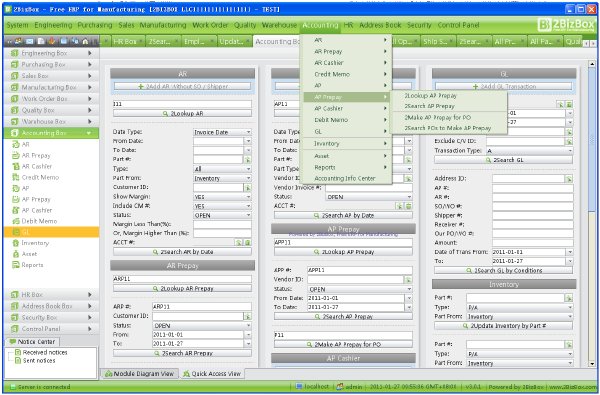
Task: Open the Warehouse menu in menu bar
Action: (x=279, y=25)
